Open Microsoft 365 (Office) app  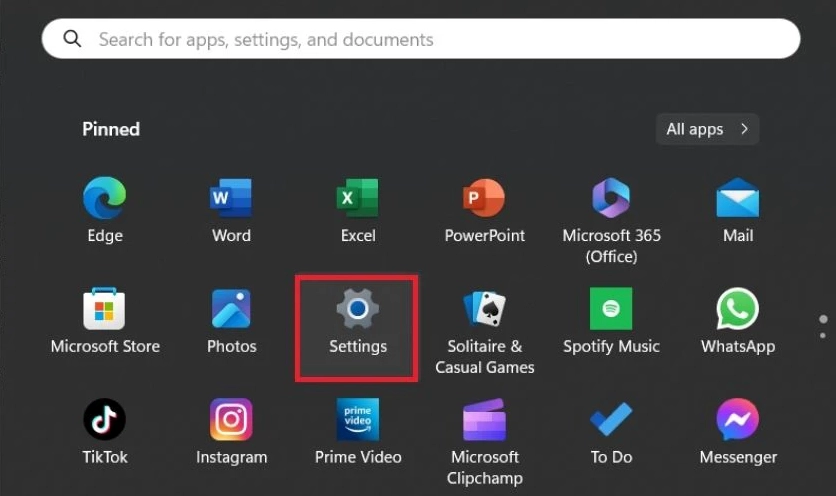pos(611,199)
